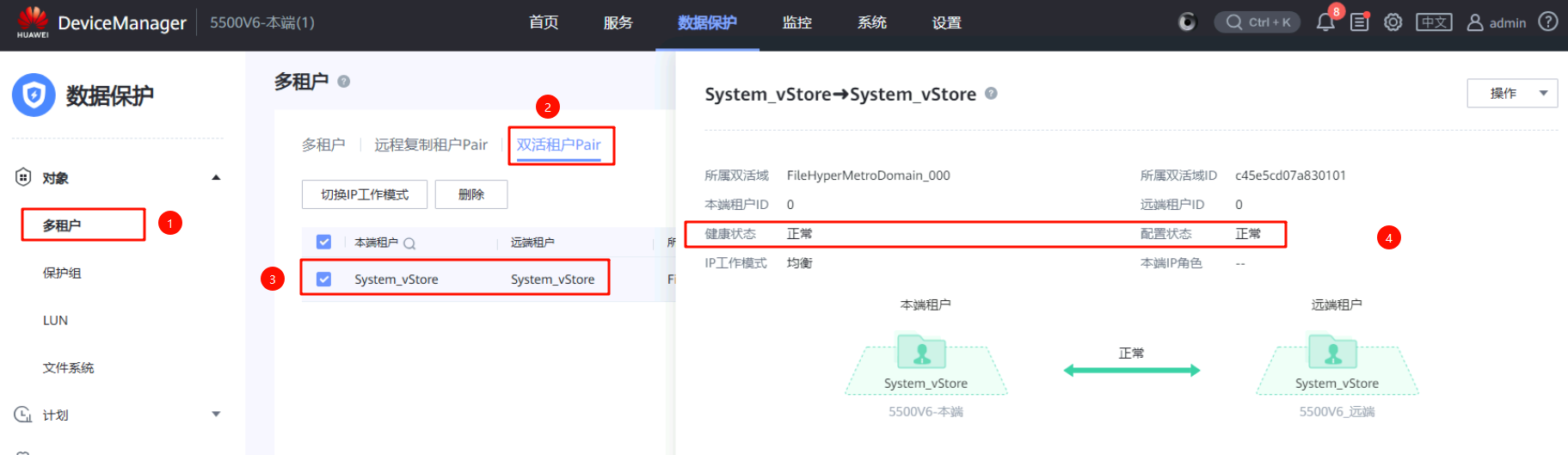
Task: Click the search icon beside 本端租户 column
Action: [x=409, y=243]
